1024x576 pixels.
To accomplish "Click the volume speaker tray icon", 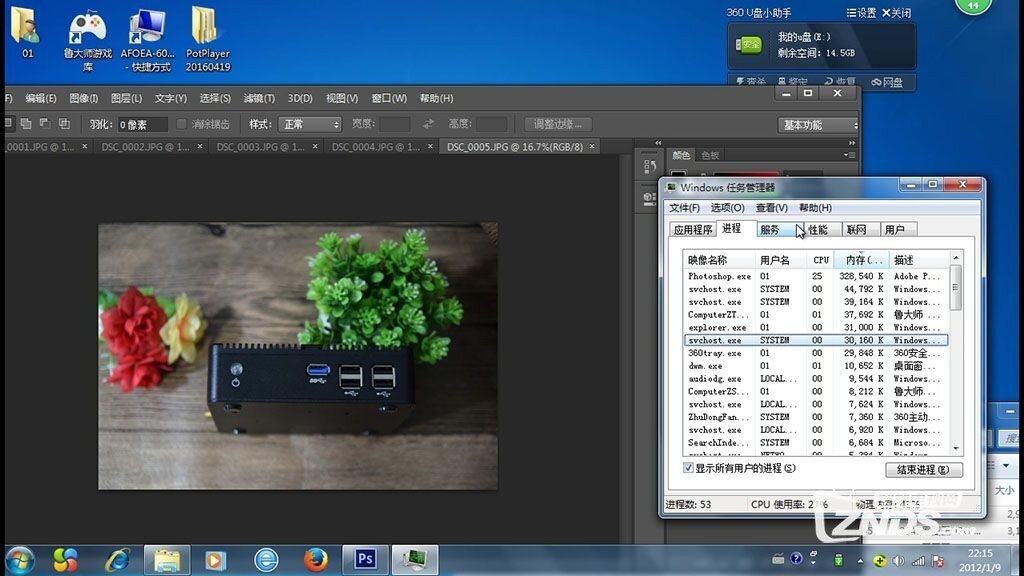I will coord(899,560).
